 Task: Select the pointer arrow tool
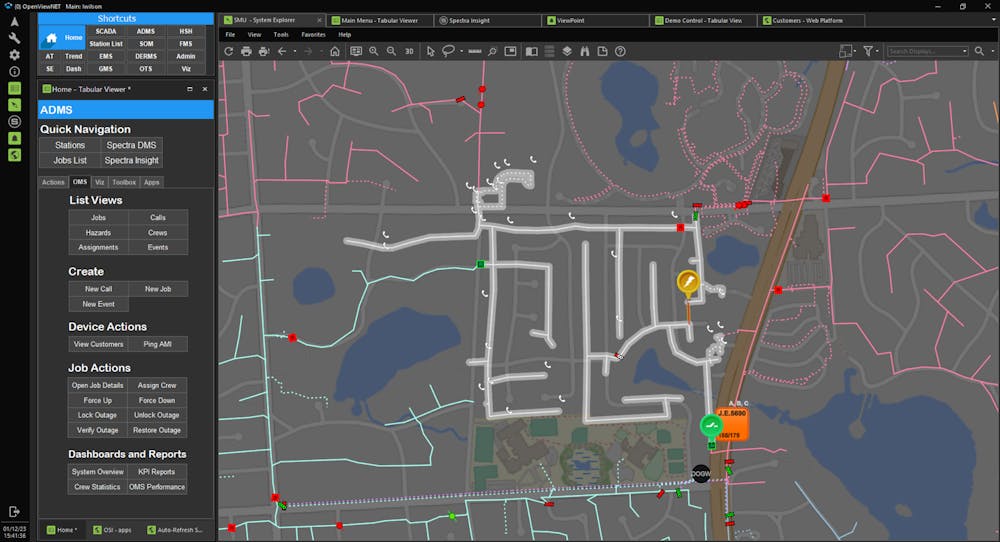click(x=430, y=52)
